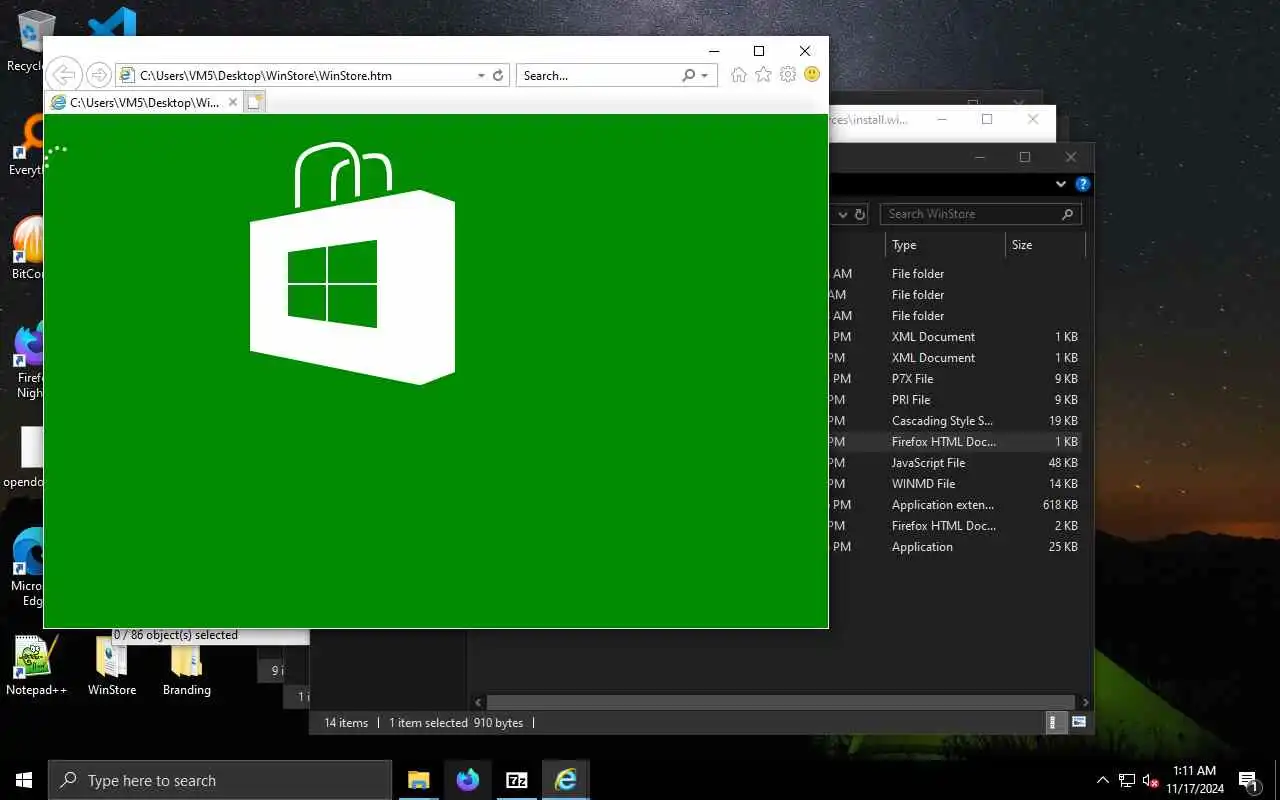Image resolution: width=1280 pixels, height=800 pixels.
Task: Refresh the File Explorer folder view
Action: (859, 214)
